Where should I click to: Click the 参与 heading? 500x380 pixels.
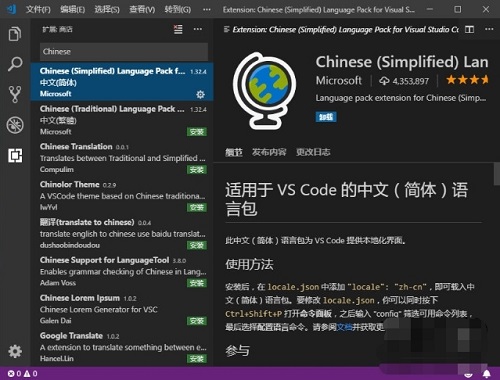[237, 351]
